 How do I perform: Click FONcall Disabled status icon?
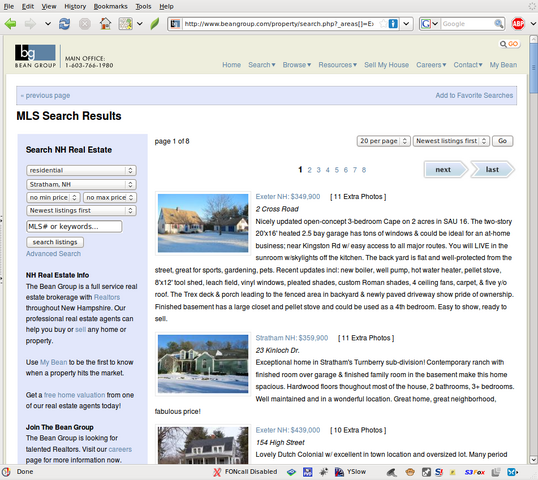coord(245,472)
